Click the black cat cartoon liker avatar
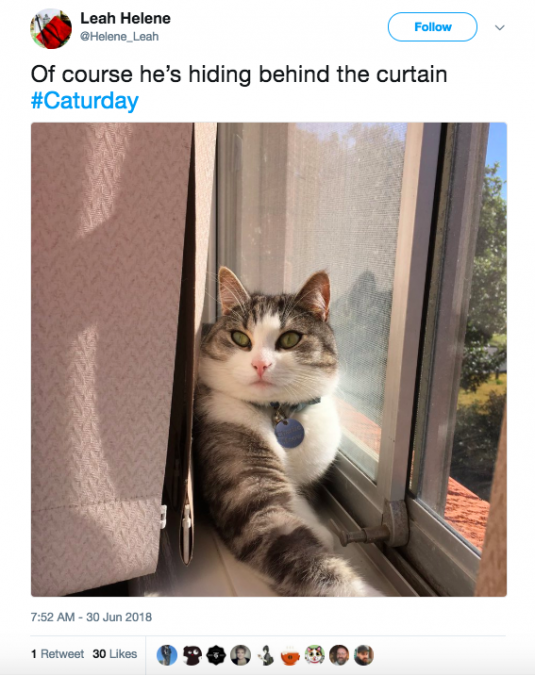This screenshot has height=675, width=535. pos(191,655)
